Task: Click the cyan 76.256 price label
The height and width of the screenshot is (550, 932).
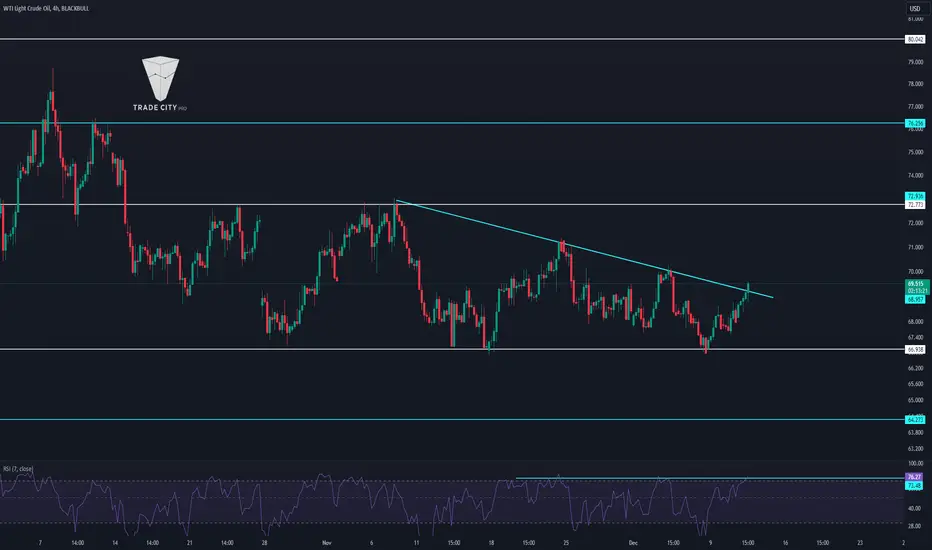Action: (x=915, y=123)
